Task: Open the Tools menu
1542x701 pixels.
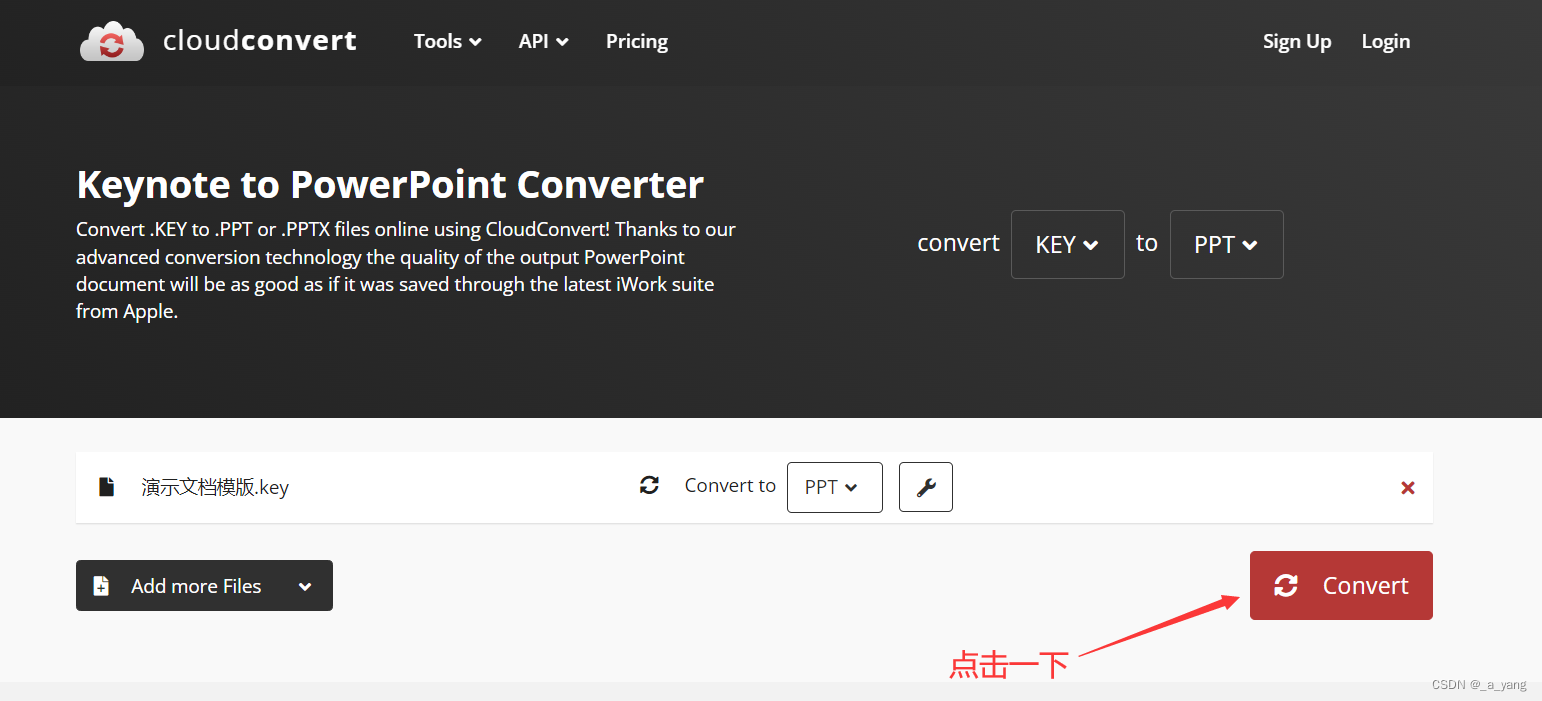Action: [448, 41]
